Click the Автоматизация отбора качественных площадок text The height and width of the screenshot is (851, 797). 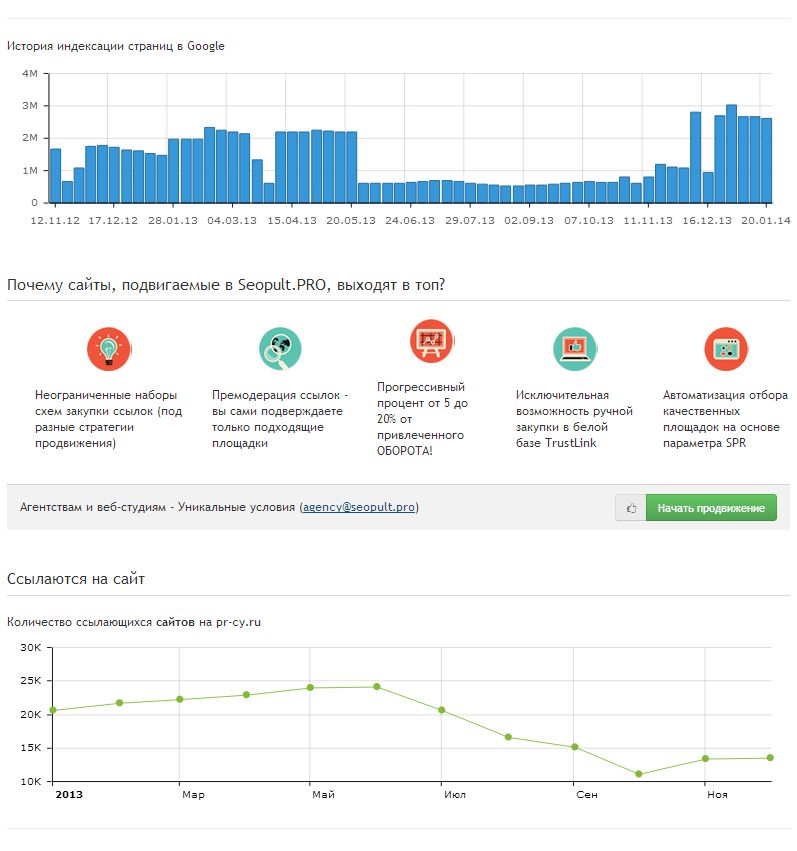point(725,419)
